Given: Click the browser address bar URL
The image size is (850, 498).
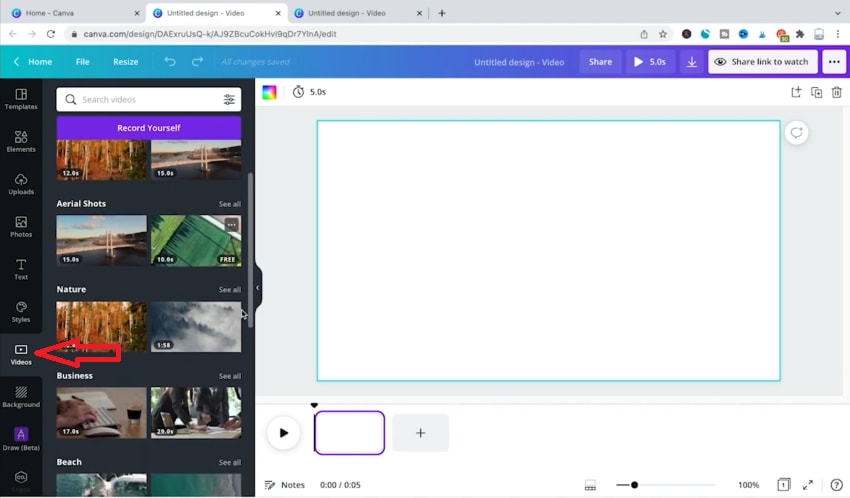Looking at the screenshot, I should pyautogui.click(x=210, y=34).
